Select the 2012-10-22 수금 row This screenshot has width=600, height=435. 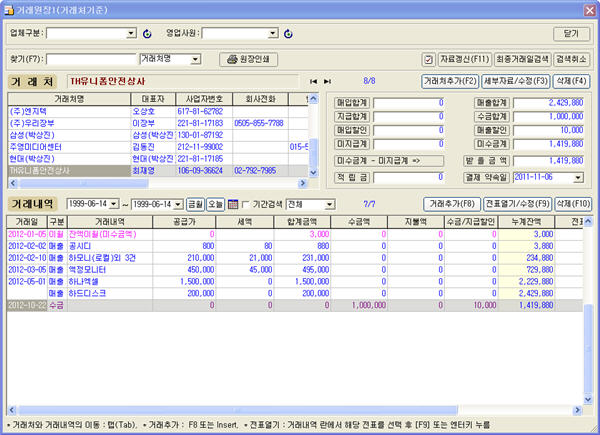(x=295, y=305)
